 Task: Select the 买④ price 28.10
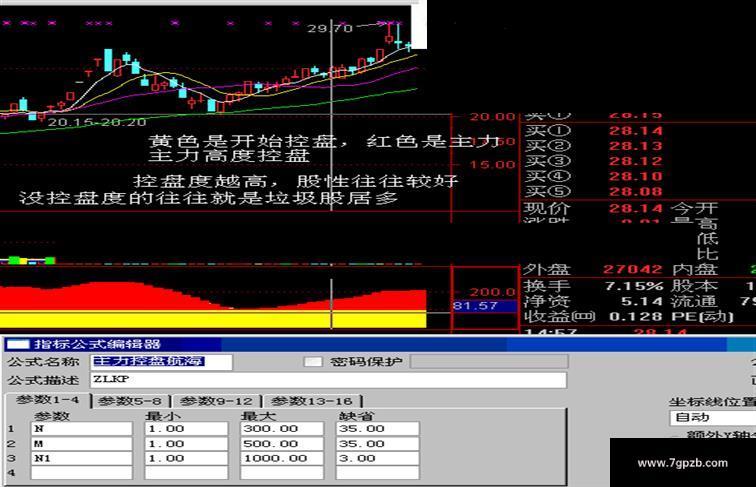(x=635, y=176)
